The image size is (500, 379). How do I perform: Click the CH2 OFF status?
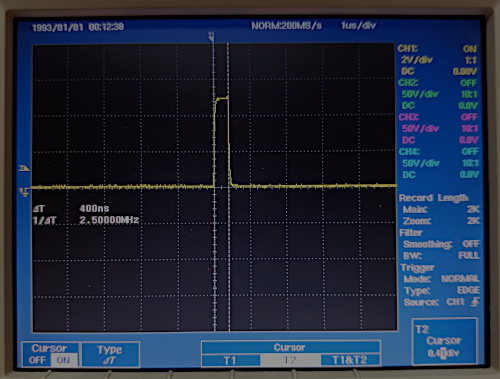[469, 83]
